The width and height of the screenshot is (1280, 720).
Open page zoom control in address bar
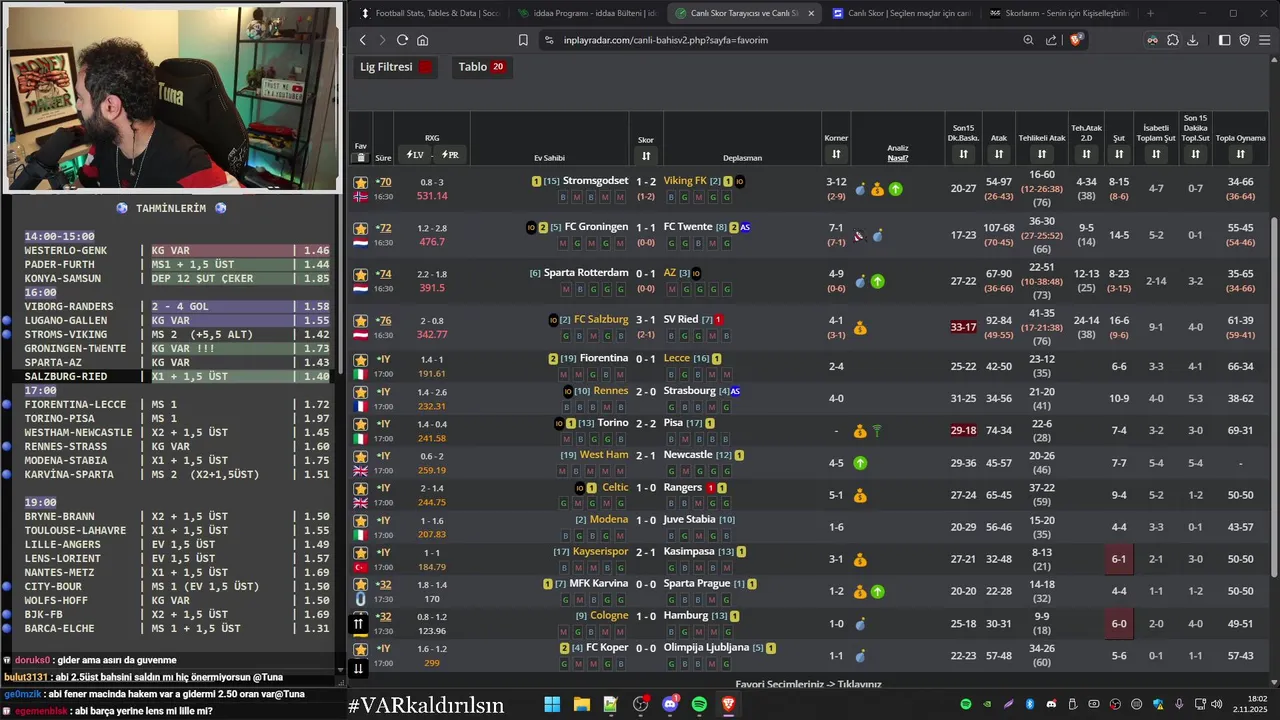pos(1029,40)
